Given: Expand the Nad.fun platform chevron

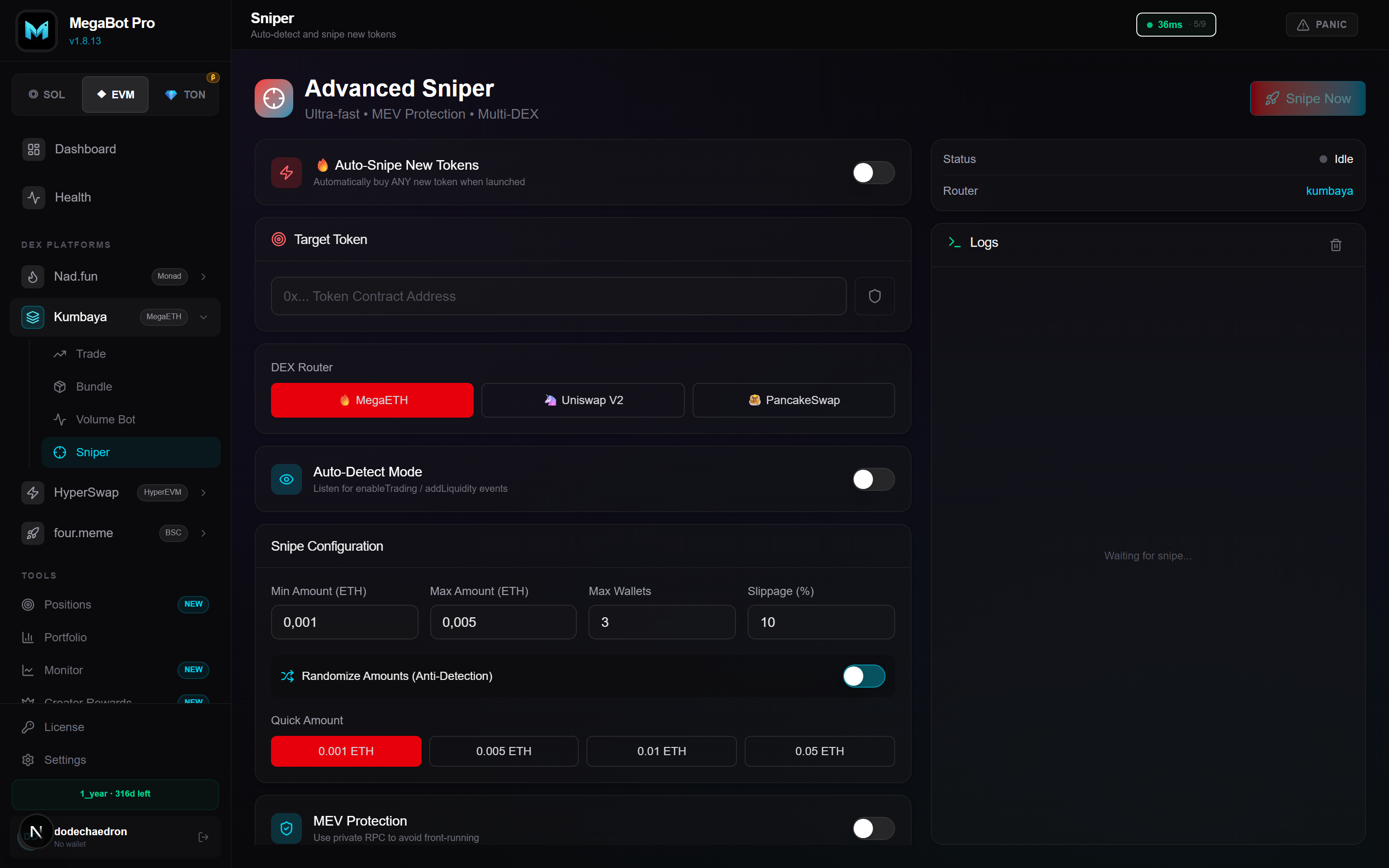Looking at the screenshot, I should pos(204,277).
